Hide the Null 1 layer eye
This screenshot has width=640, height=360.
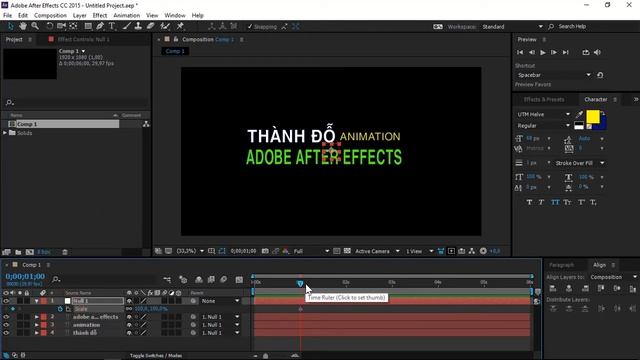tap(6, 301)
